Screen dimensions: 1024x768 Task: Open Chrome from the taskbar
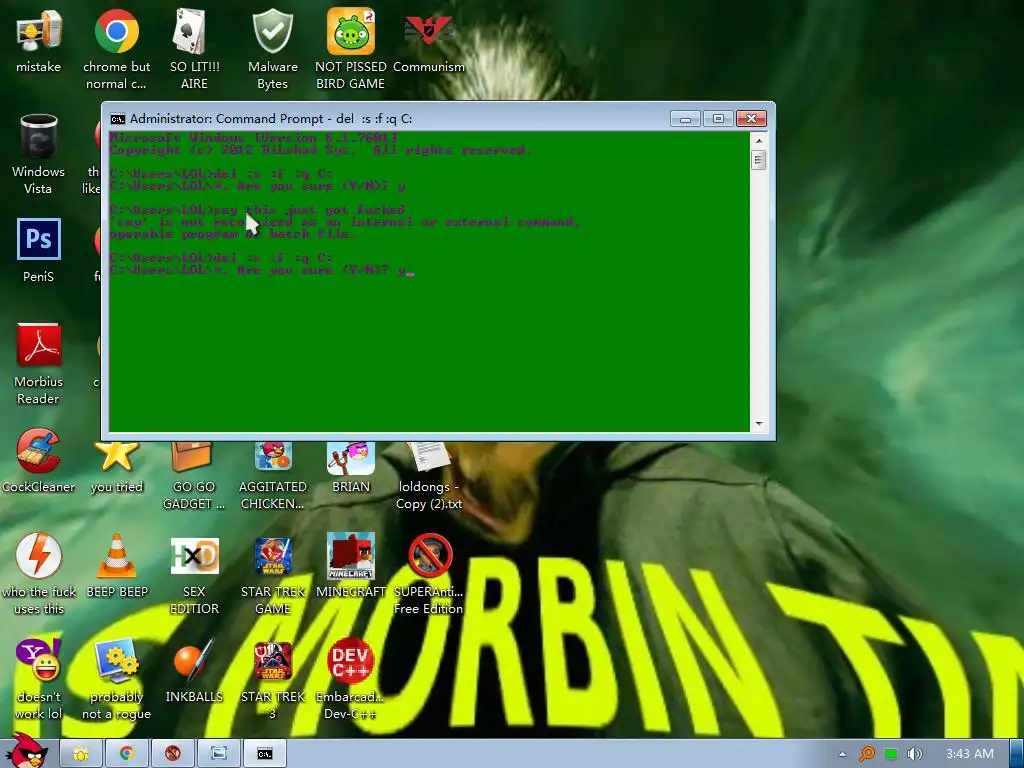point(127,754)
